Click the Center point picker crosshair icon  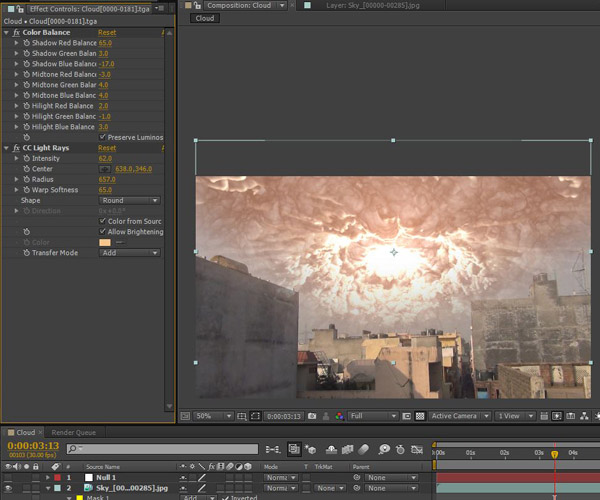(x=104, y=169)
